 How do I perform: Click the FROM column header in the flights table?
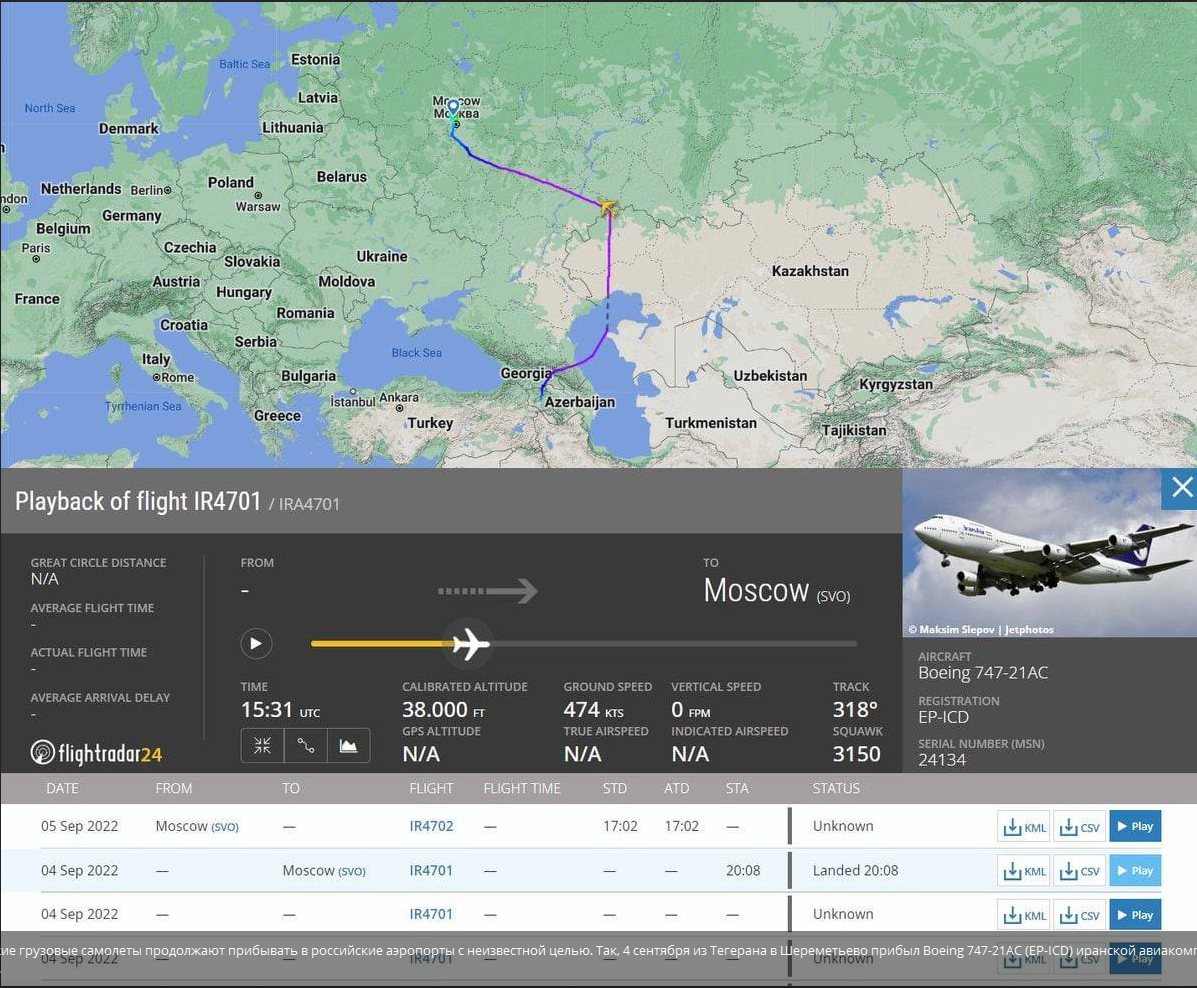pos(174,788)
